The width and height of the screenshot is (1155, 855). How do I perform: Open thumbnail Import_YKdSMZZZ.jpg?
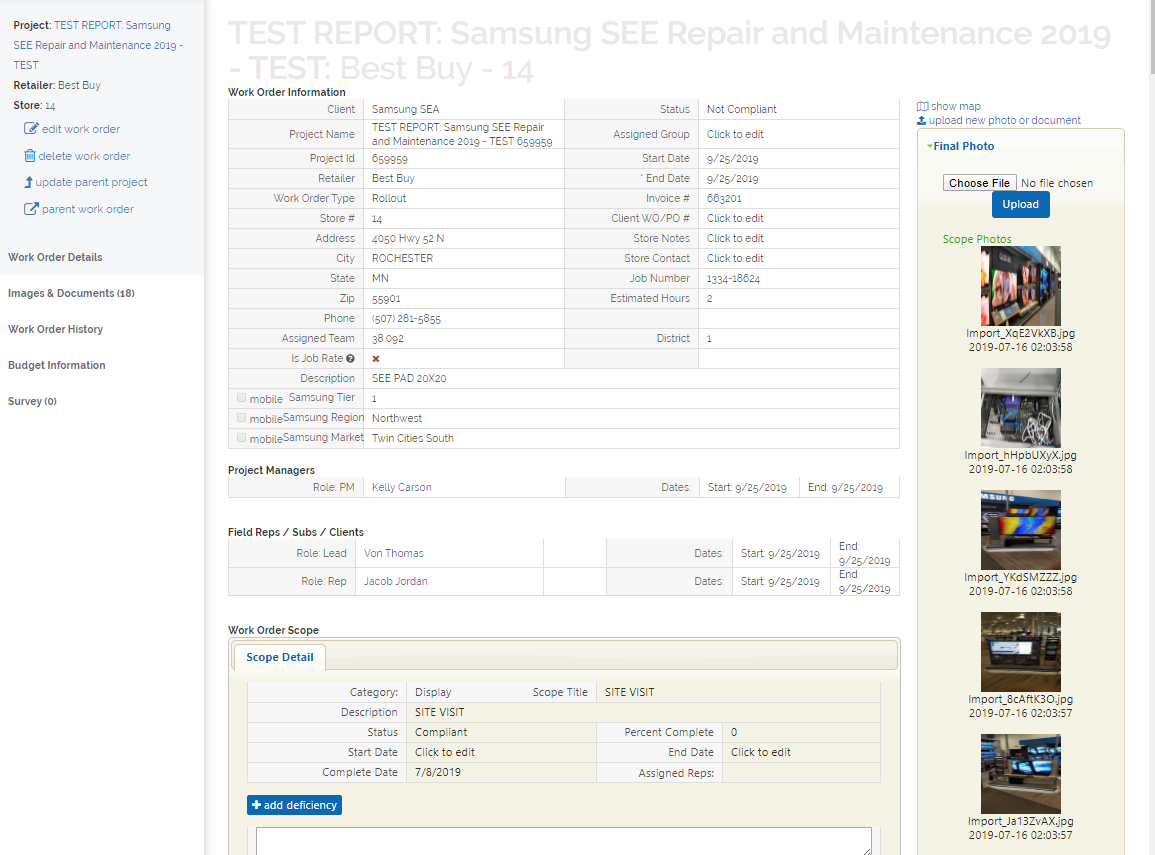(x=1020, y=529)
